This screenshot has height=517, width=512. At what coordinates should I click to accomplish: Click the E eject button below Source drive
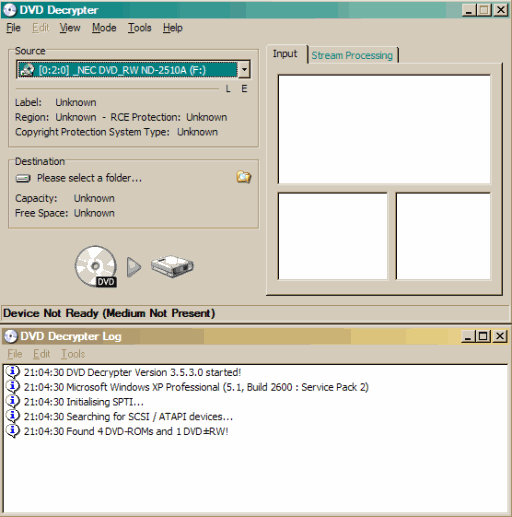pyautogui.click(x=244, y=89)
